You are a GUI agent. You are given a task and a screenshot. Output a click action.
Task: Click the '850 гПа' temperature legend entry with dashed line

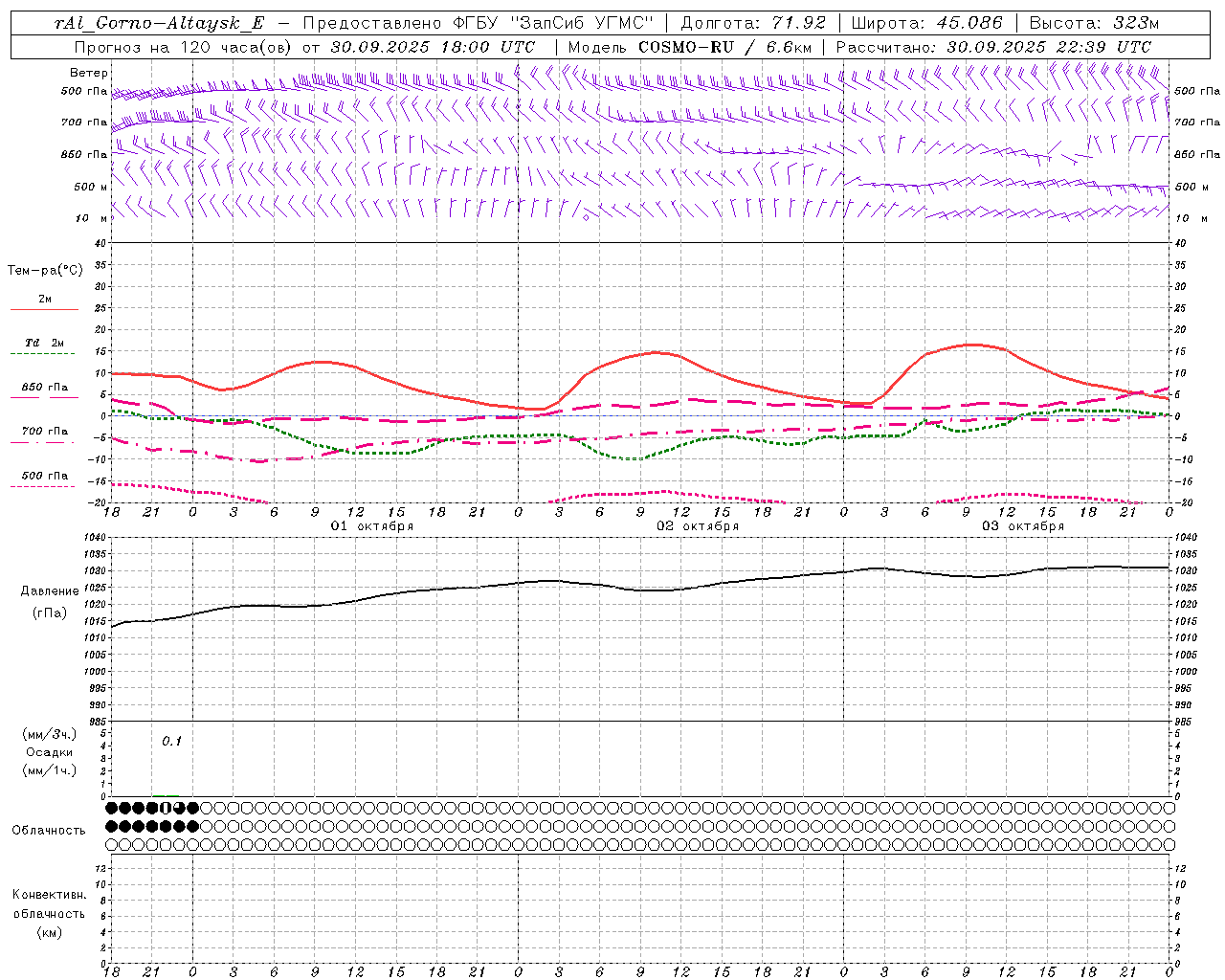(x=45, y=388)
